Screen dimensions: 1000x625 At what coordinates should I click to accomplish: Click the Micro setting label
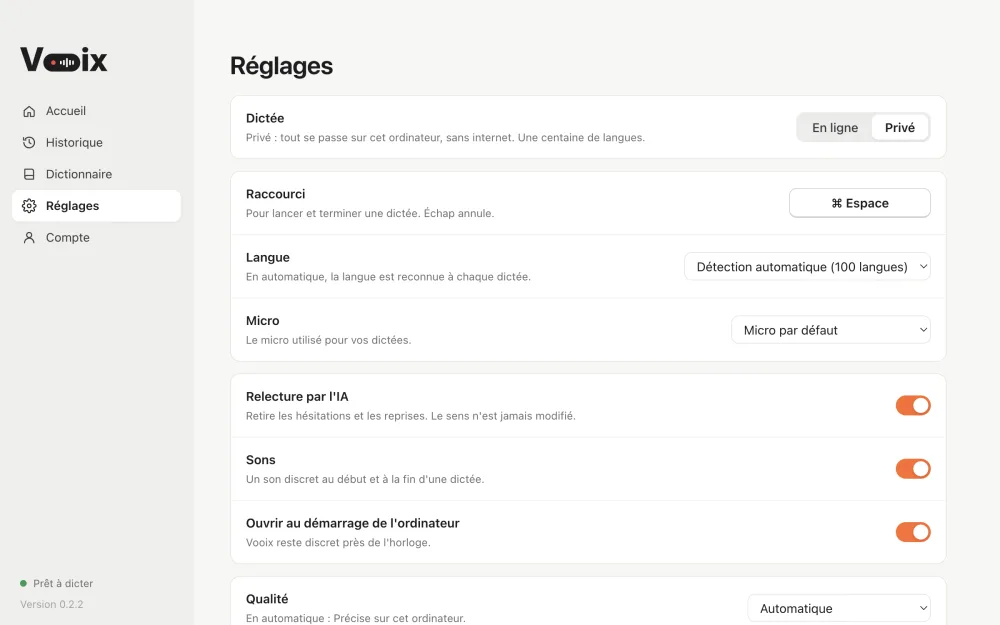coord(263,321)
